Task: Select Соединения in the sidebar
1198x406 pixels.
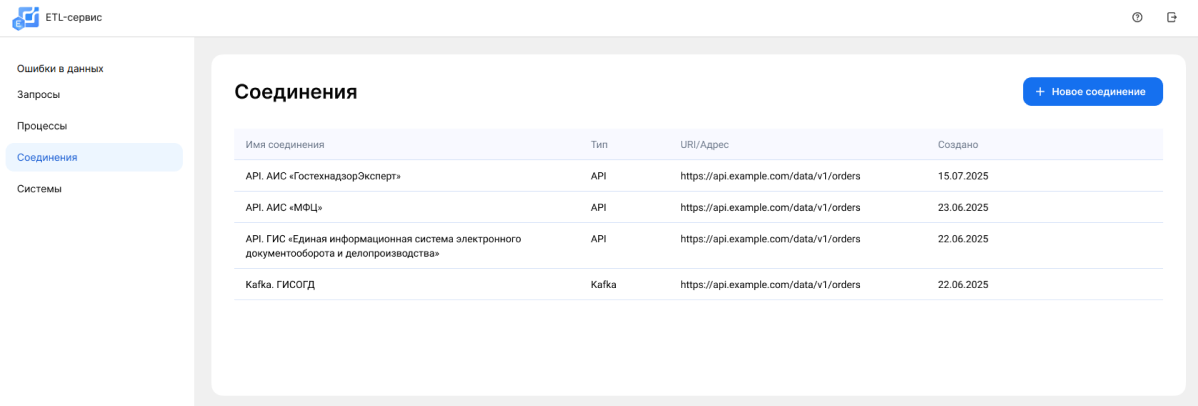Action: click(47, 157)
